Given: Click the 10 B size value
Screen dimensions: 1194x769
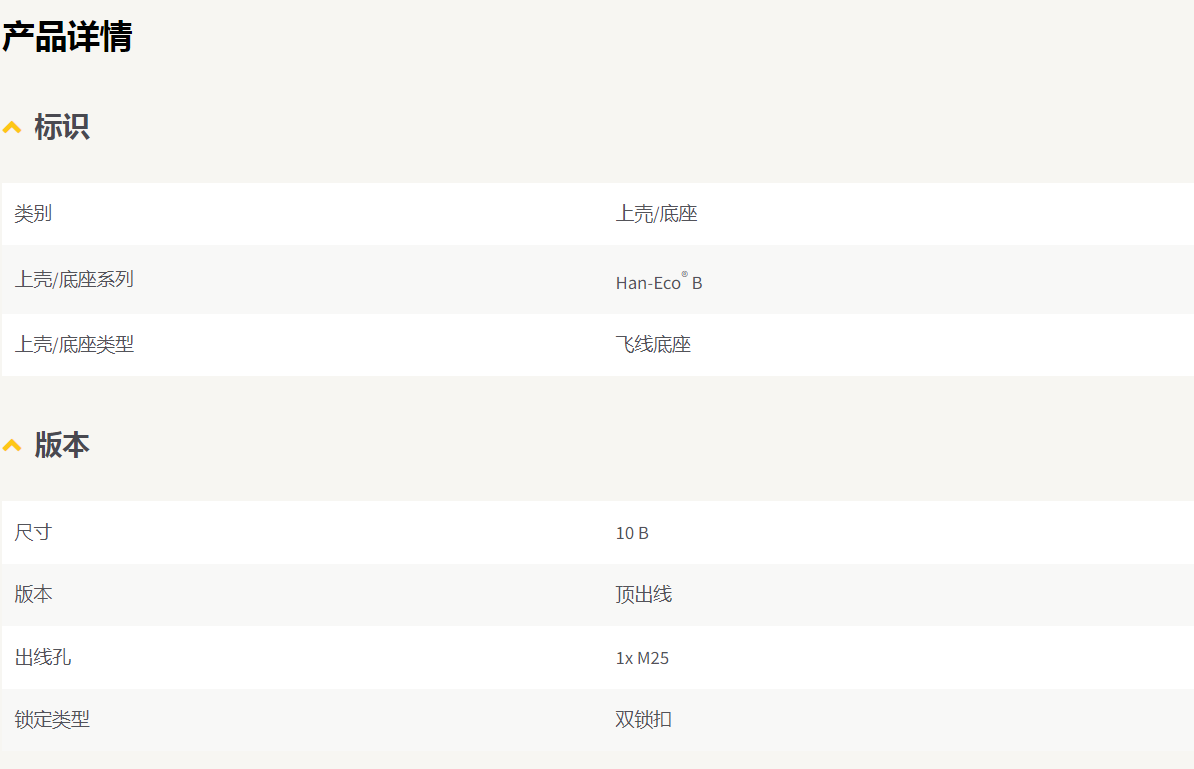Looking at the screenshot, I should (x=632, y=533).
